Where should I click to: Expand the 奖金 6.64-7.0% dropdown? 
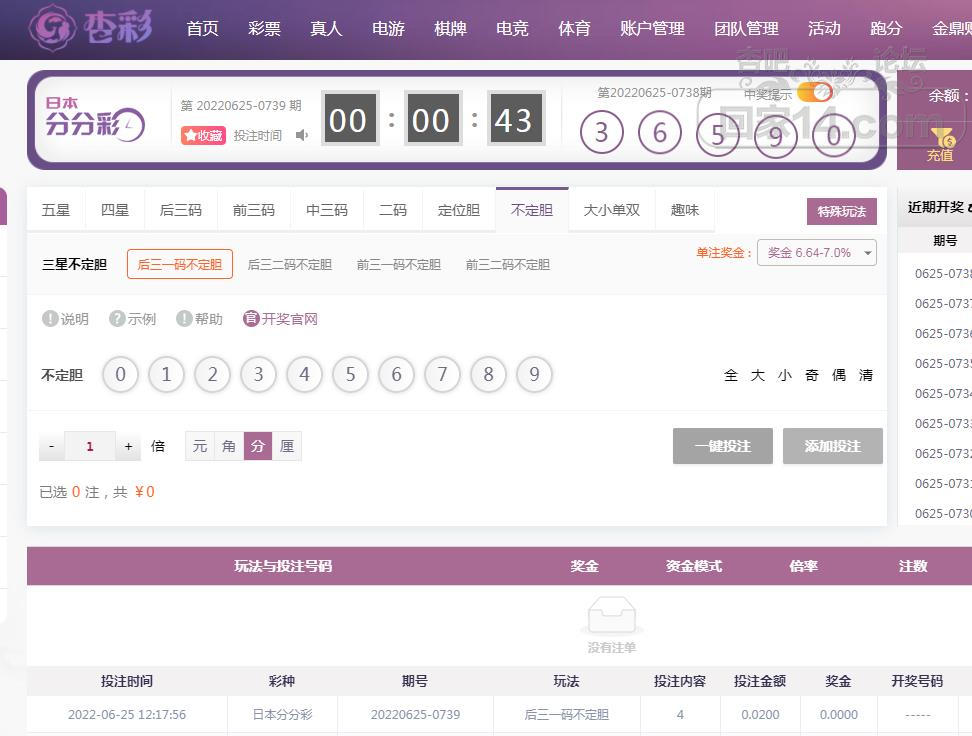[816, 253]
